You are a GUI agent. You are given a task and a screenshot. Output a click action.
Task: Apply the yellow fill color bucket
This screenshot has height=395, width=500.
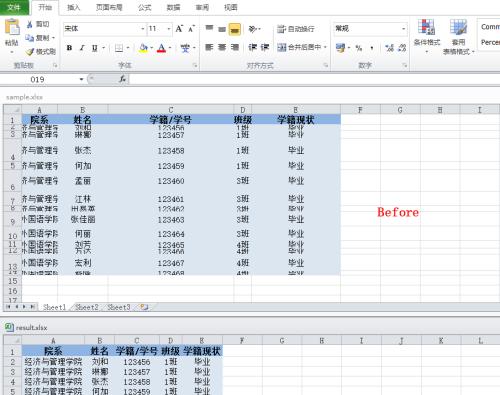coord(144,48)
